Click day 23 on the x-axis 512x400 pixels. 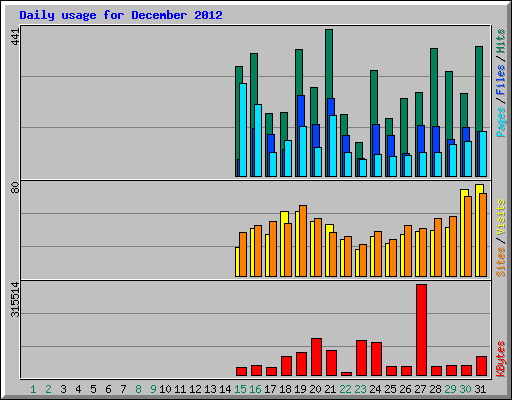pyautogui.click(x=360, y=389)
